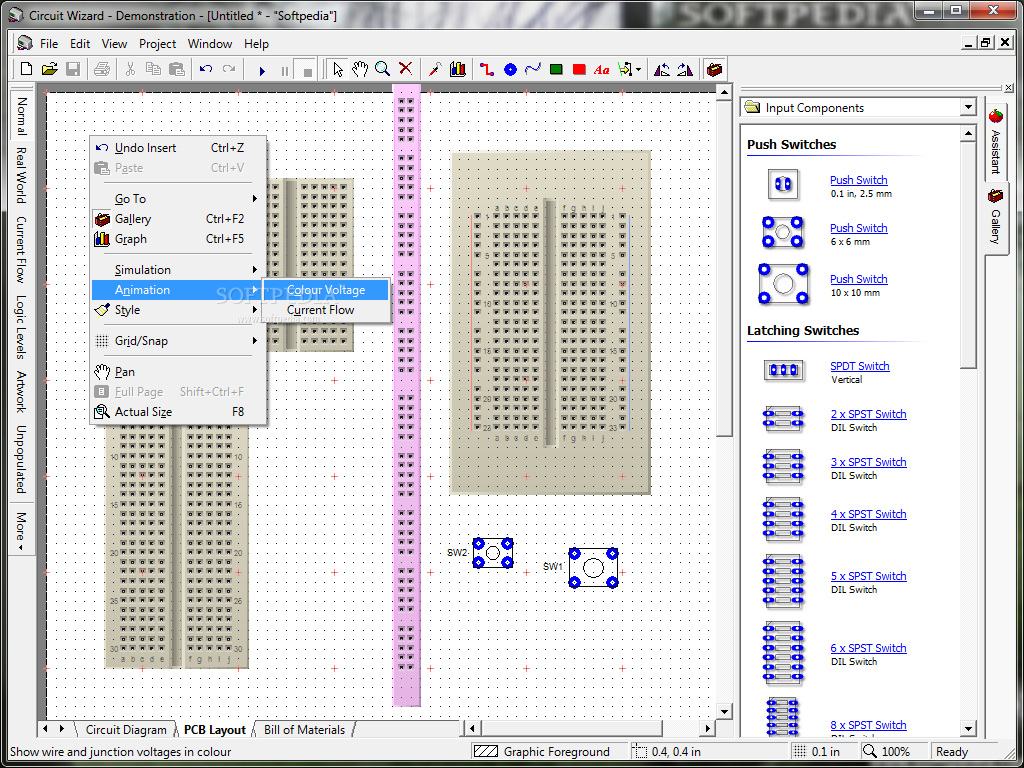Select the Zoom magnifier tool

[x=383, y=69]
